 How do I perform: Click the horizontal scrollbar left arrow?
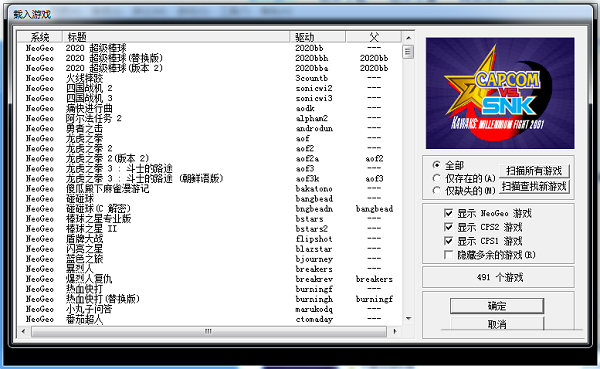tap(23, 331)
